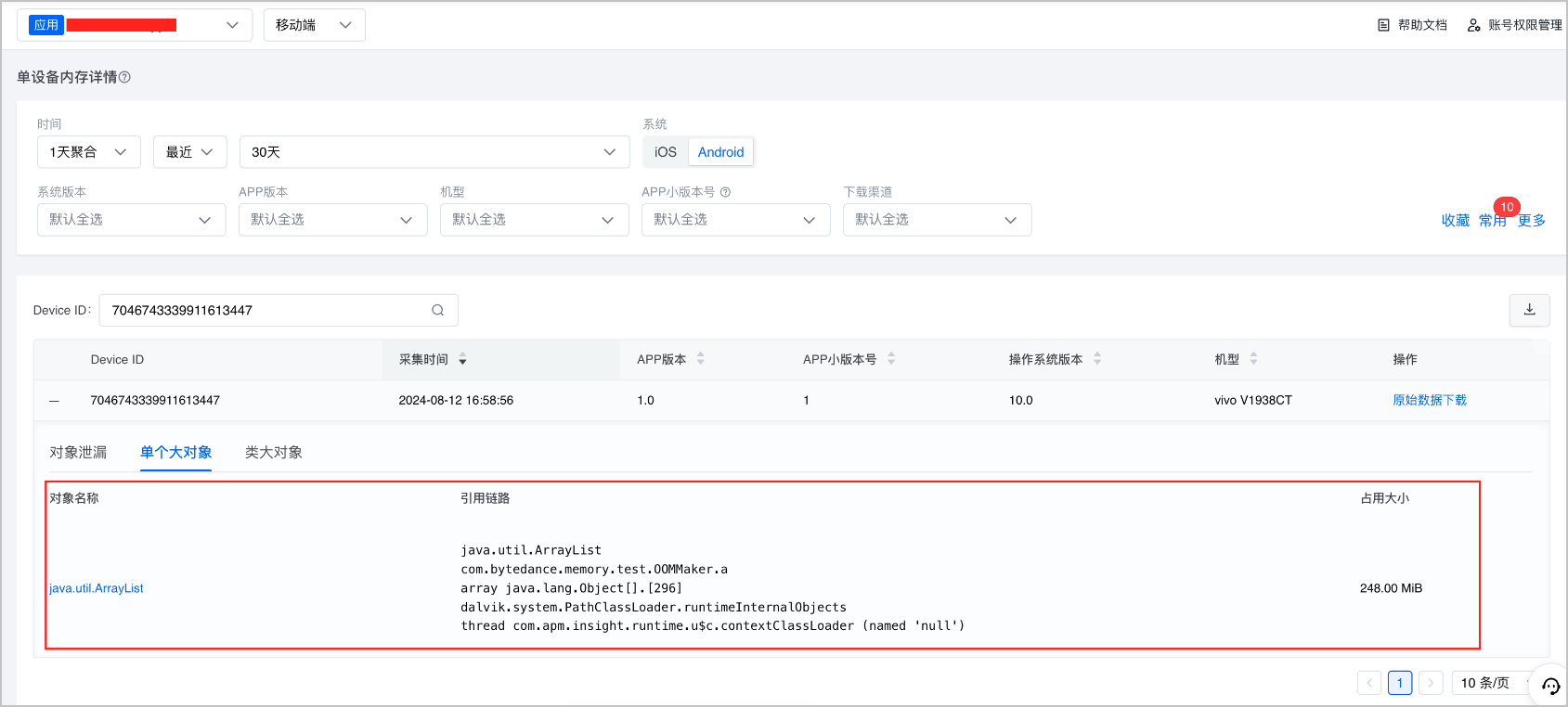Click the 更多 more filters link

tap(1532, 220)
